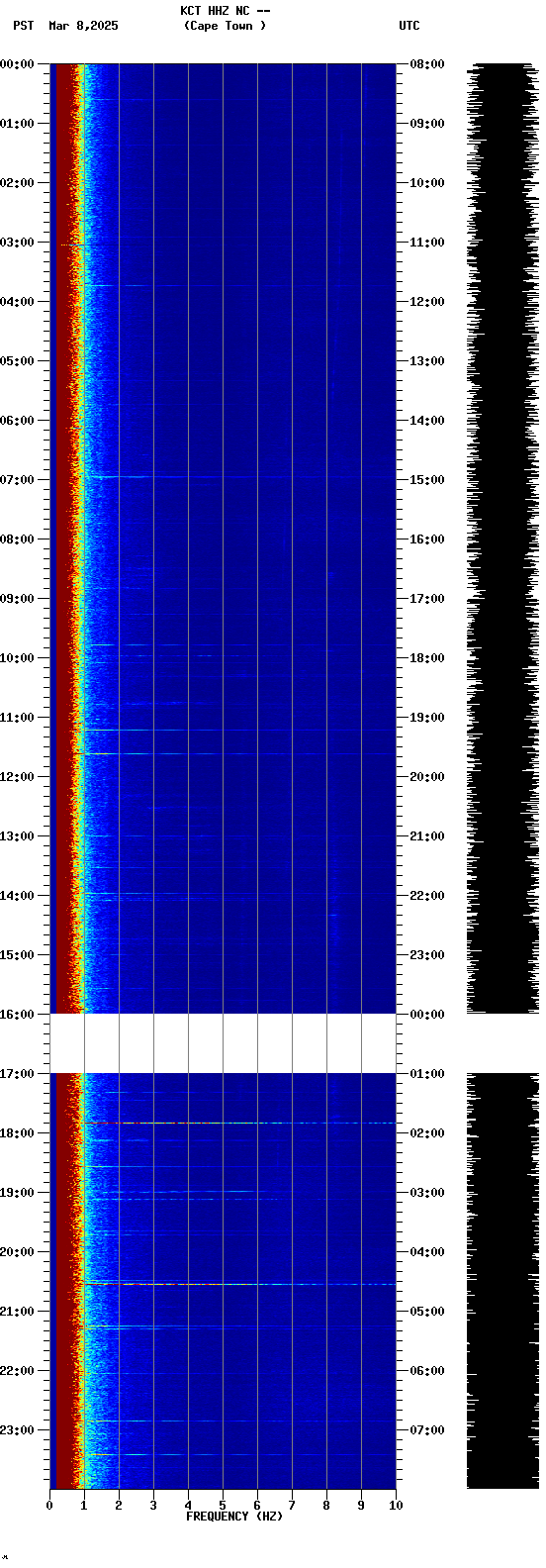Click the PST '20:00' time label

(17, 1252)
